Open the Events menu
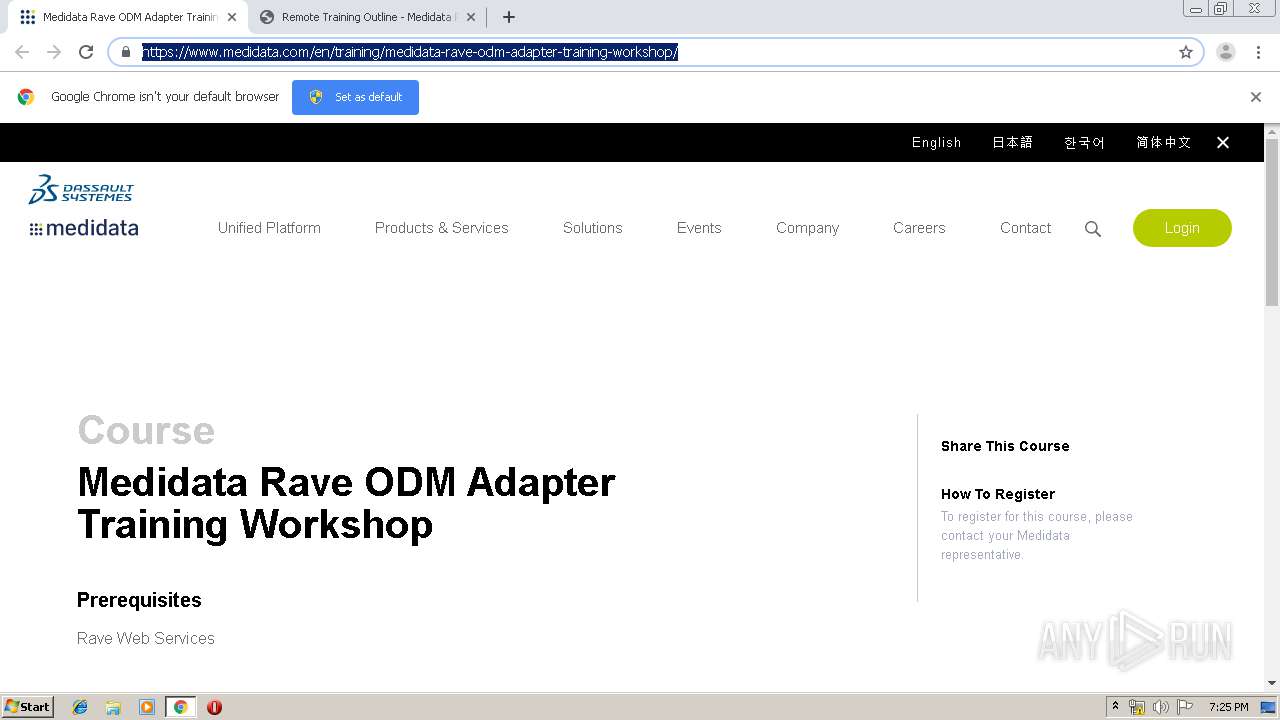1280x720 pixels. pos(699,228)
